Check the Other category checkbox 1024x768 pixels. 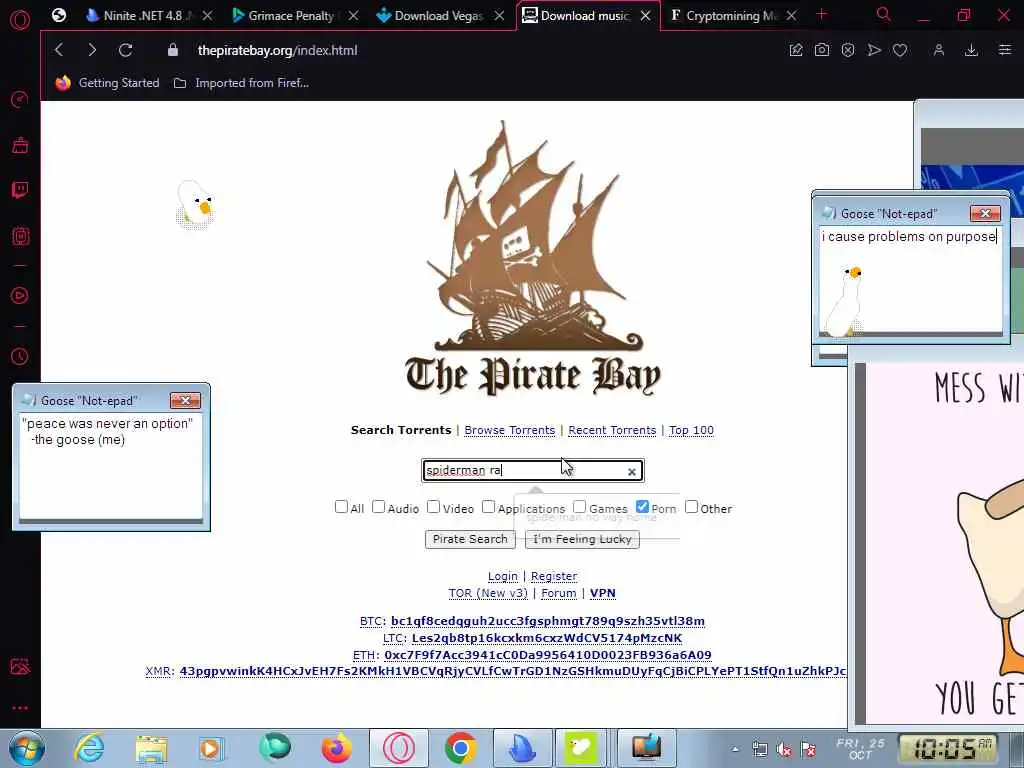click(691, 507)
